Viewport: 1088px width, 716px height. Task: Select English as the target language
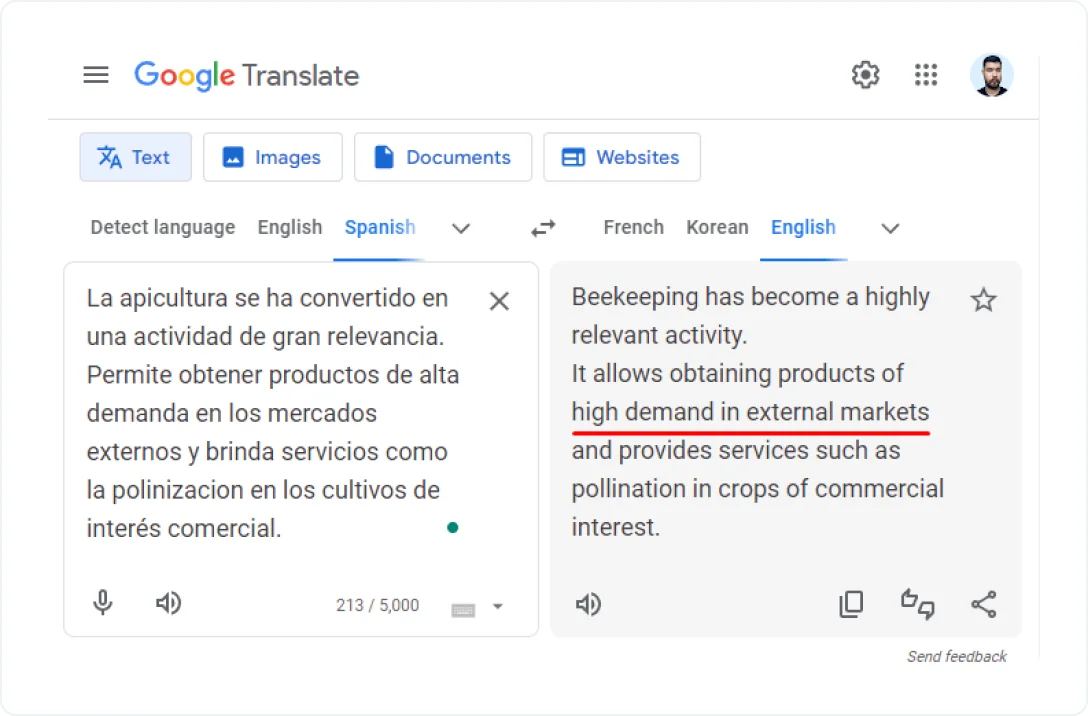[803, 227]
